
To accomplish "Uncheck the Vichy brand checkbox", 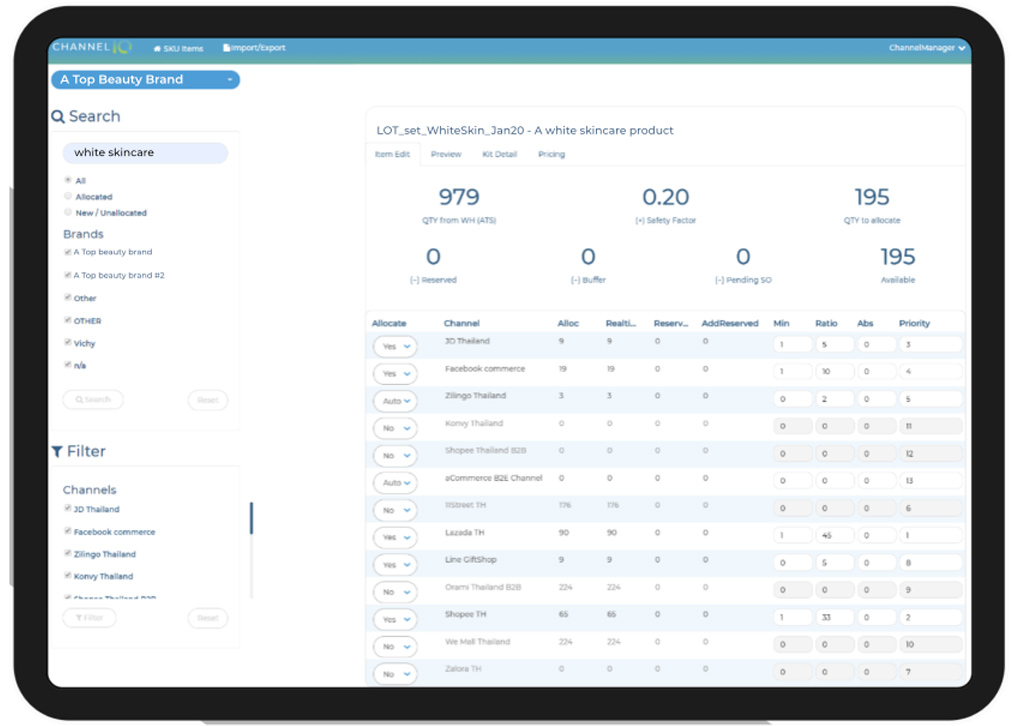I will pyautogui.click(x=68, y=343).
